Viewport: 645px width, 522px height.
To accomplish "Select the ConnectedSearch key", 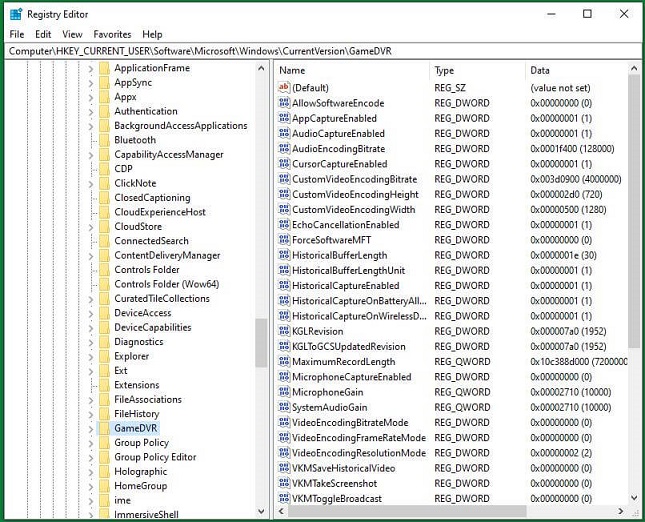I will tap(151, 241).
